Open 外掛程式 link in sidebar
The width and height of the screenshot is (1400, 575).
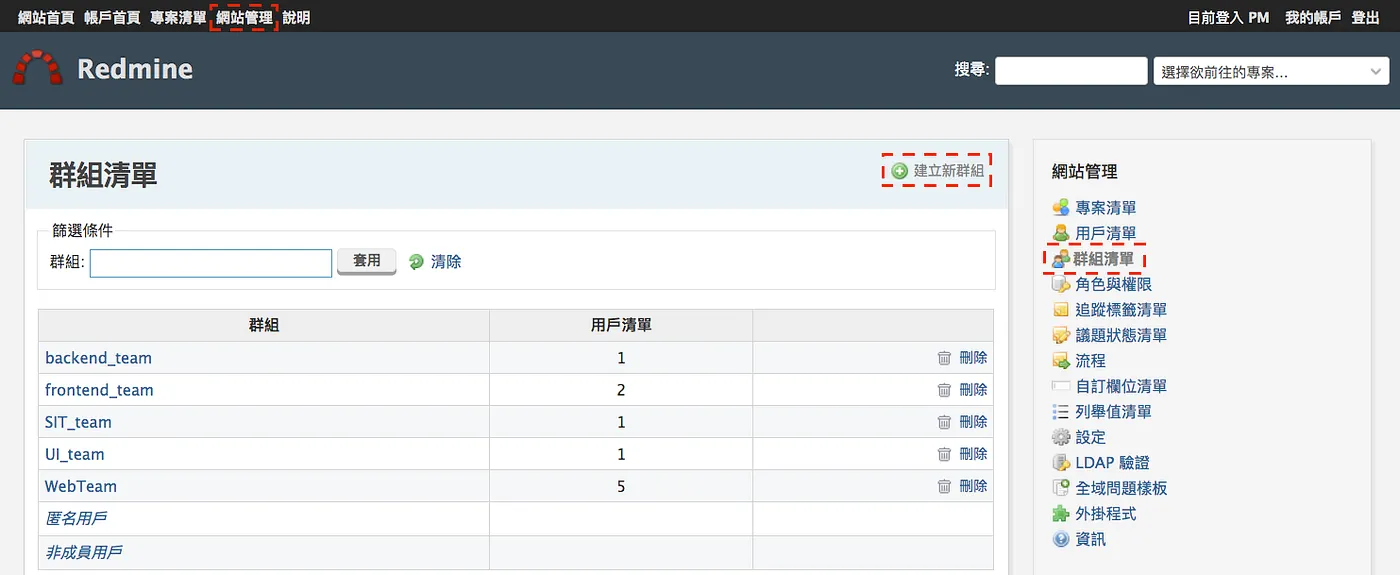[x=1105, y=514]
